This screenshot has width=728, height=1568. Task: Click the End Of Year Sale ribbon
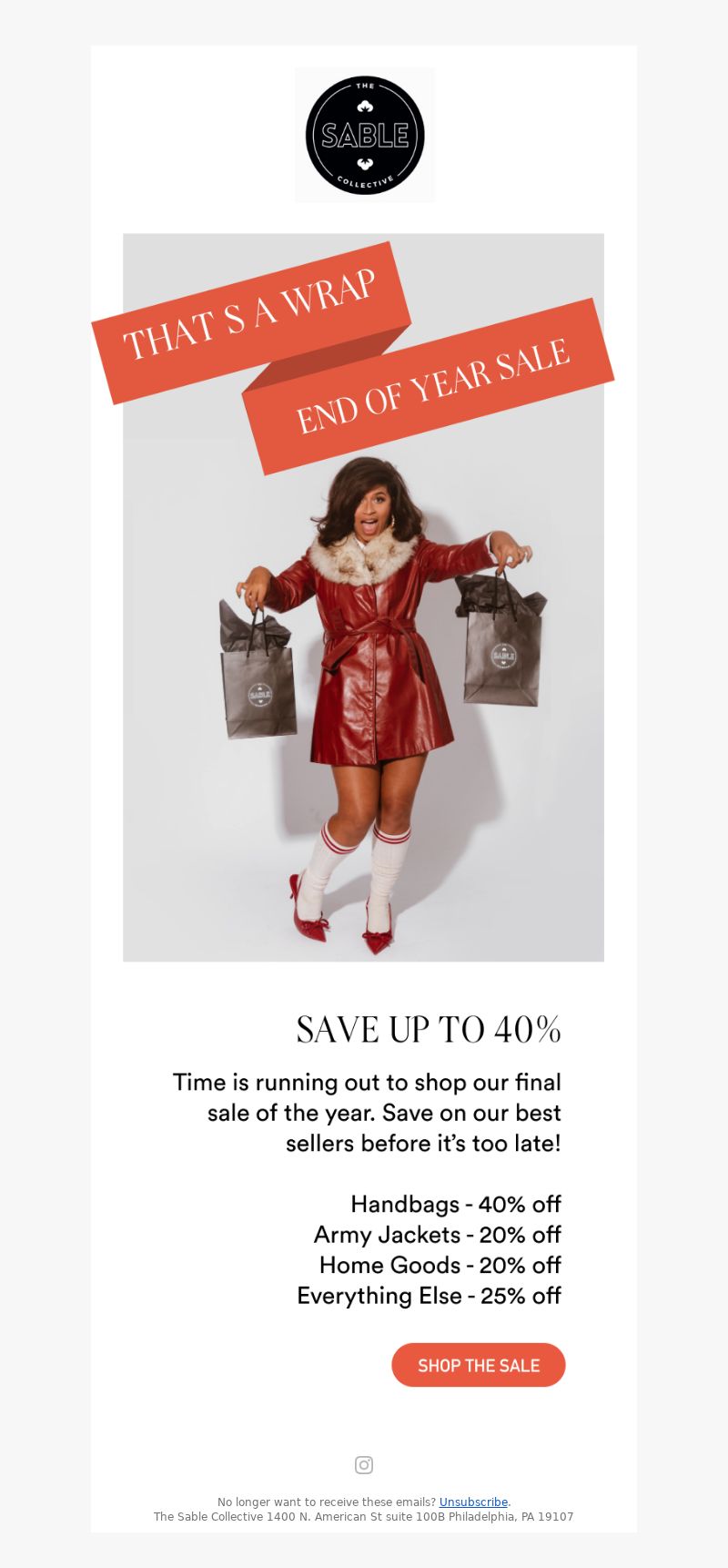(429, 386)
